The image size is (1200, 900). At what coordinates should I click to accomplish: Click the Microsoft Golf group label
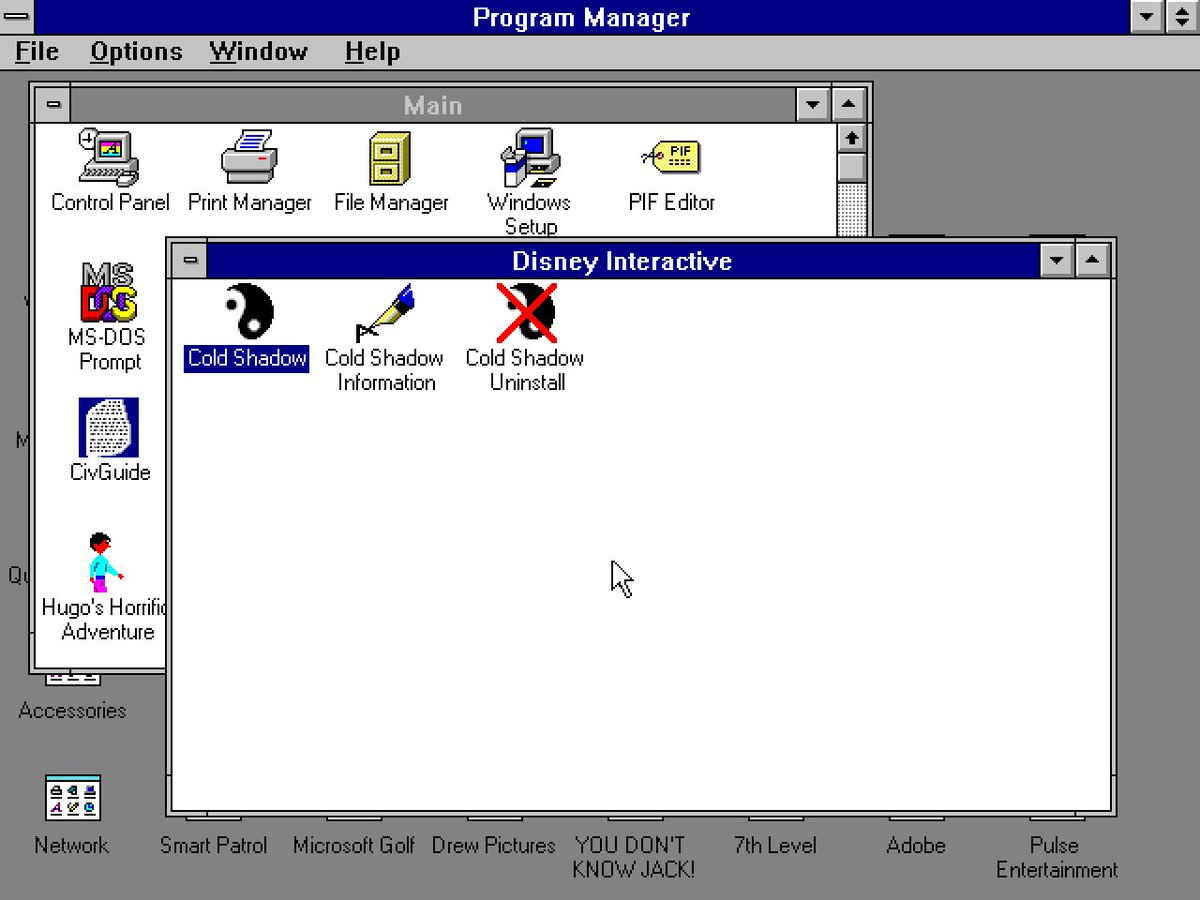353,846
